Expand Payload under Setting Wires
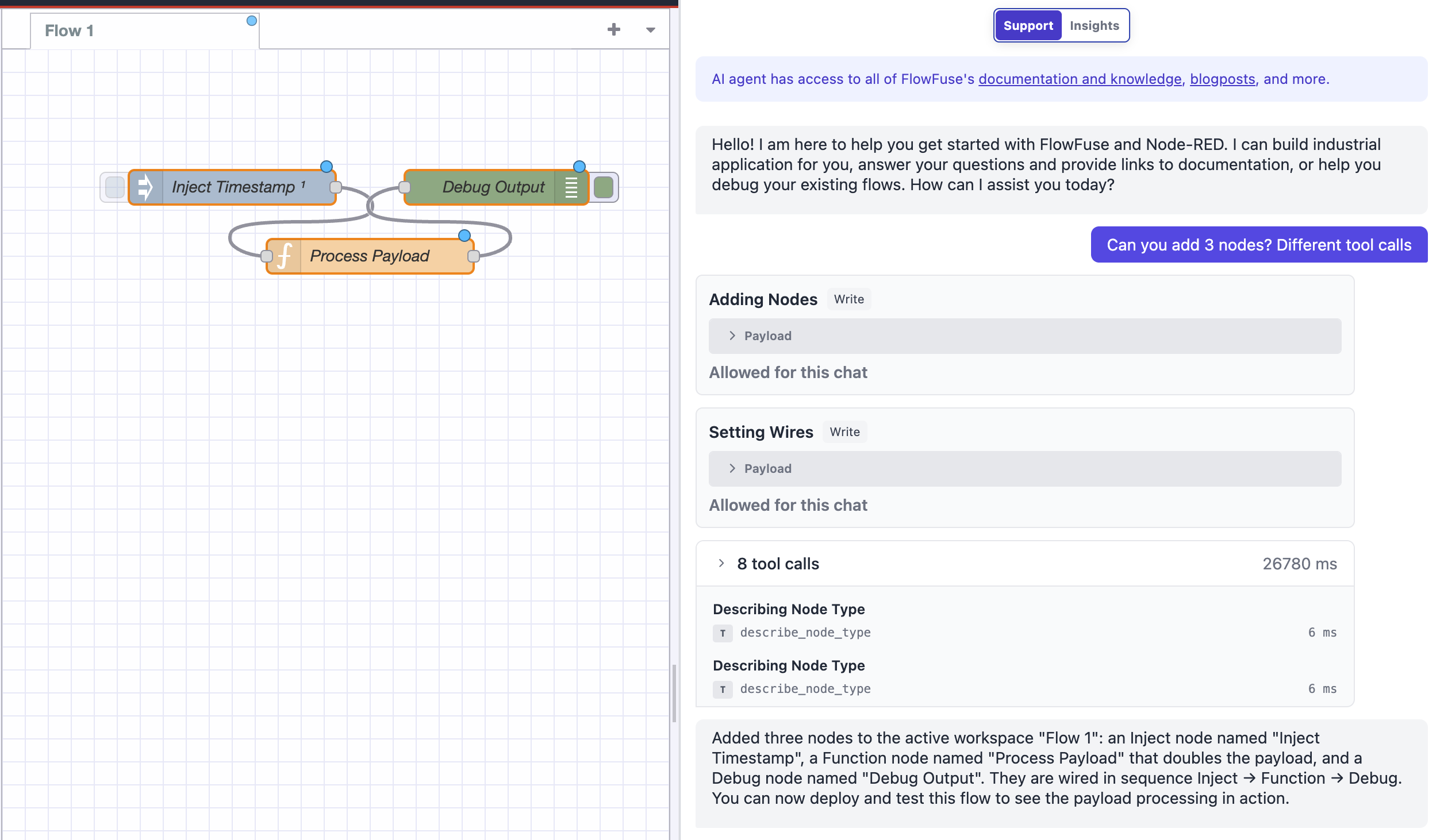This screenshot has height=840, width=1444. click(1025, 469)
